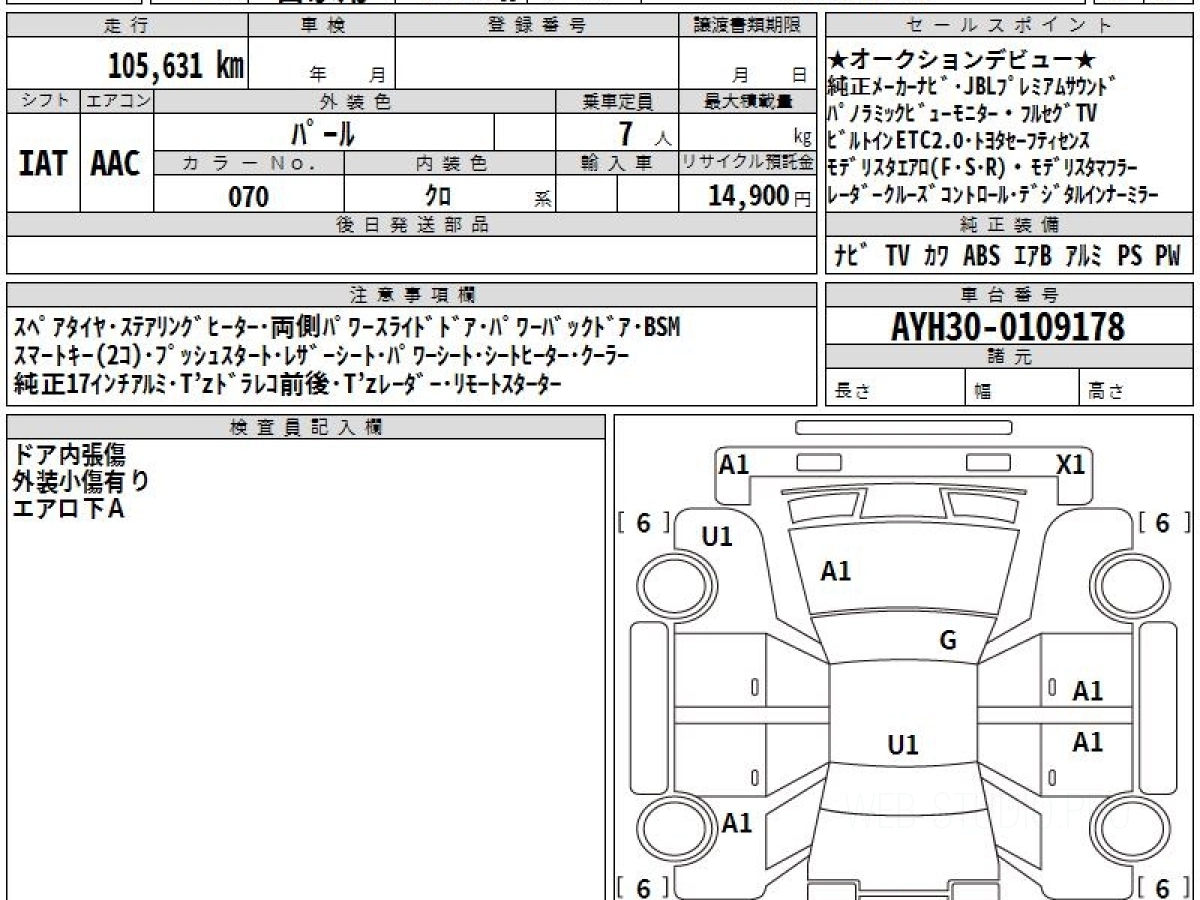Select the エアコン header cell

click(116, 101)
